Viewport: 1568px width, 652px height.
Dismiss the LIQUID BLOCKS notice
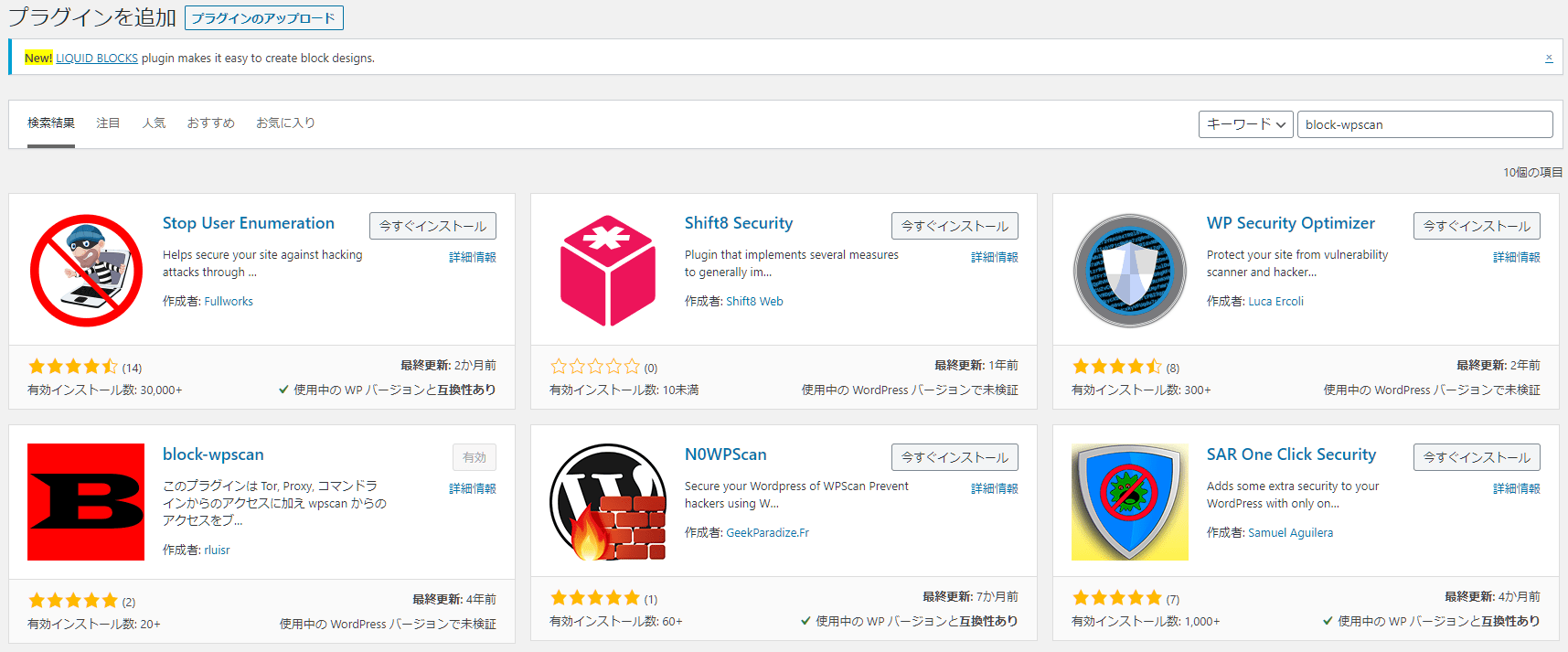(x=1549, y=58)
